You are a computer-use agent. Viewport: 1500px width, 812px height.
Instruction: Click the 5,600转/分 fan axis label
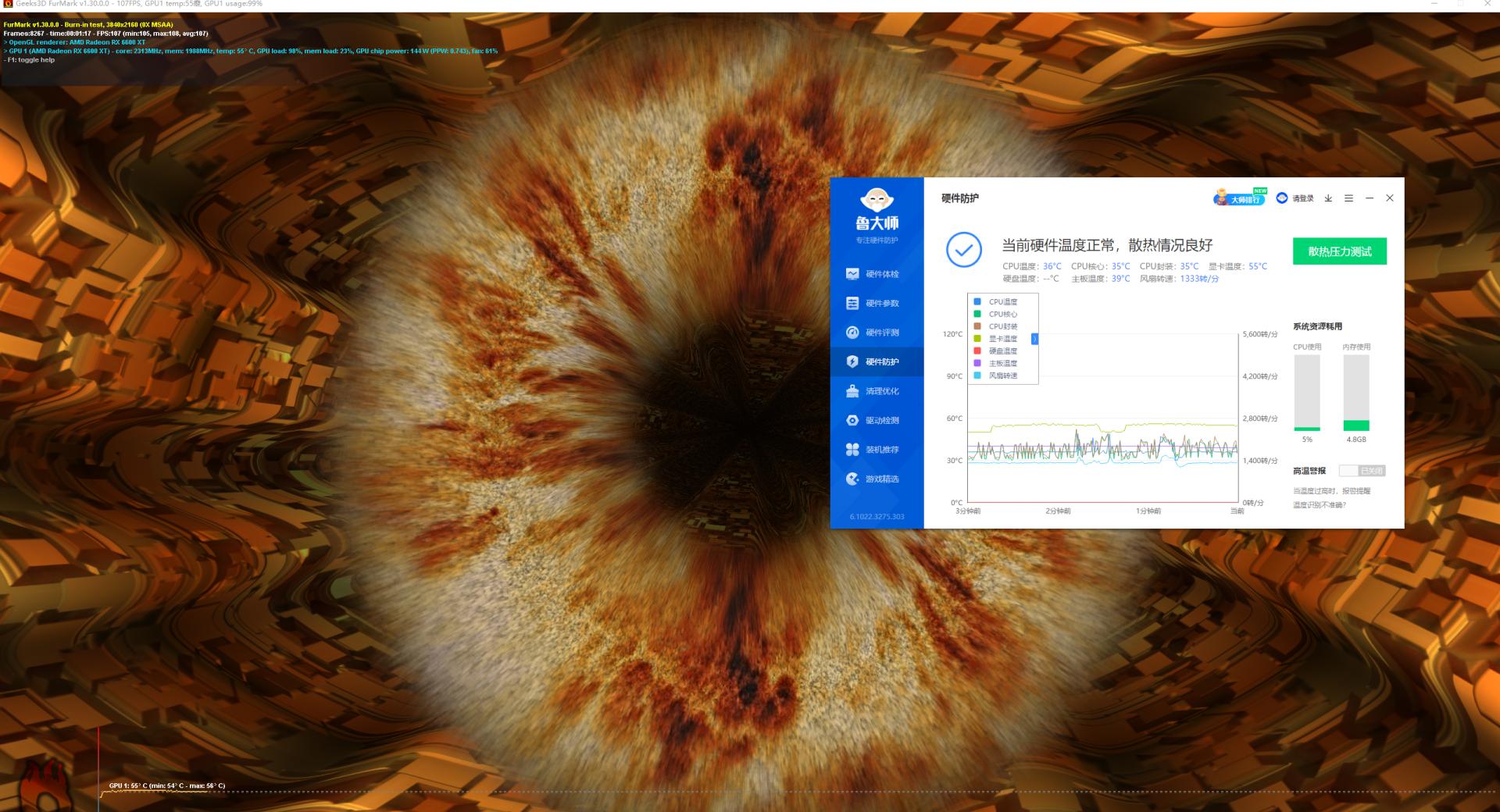(x=1260, y=334)
